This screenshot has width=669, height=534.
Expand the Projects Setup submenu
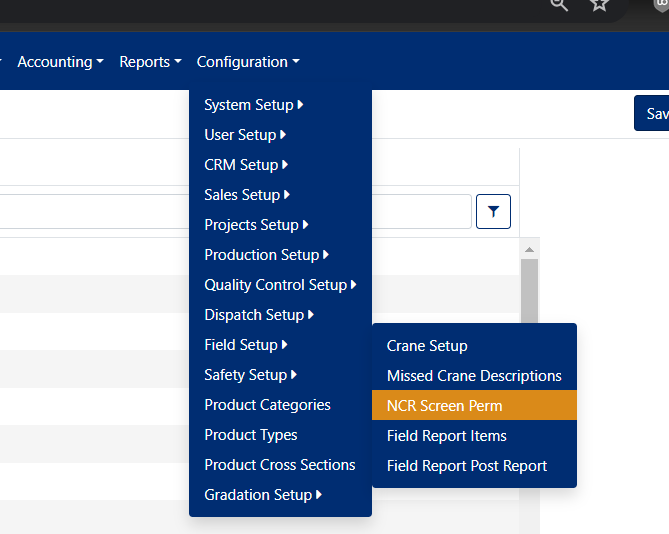pos(280,225)
